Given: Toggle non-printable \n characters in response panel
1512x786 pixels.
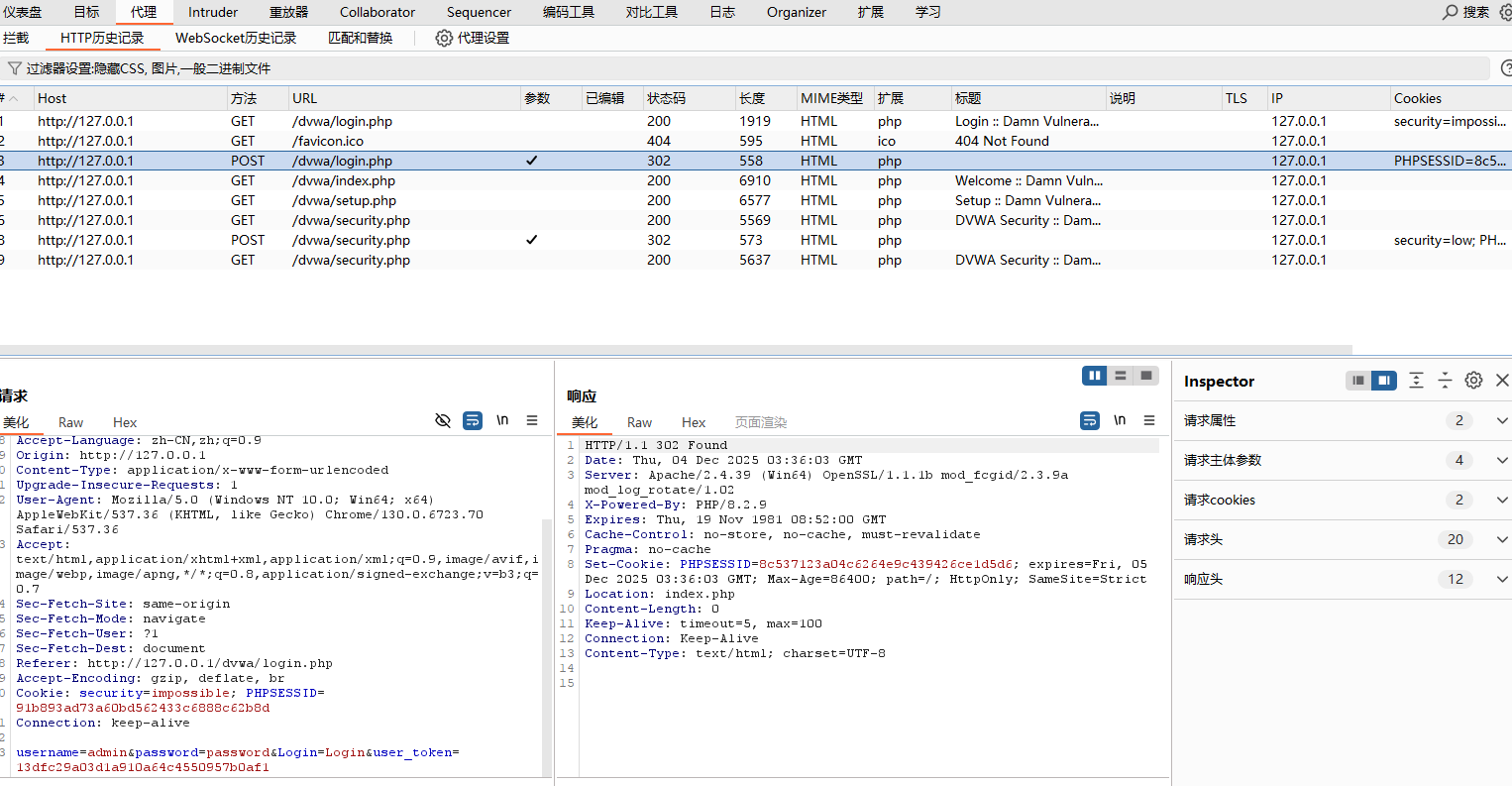Looking at the screenshot, I should coord(1120,420).
